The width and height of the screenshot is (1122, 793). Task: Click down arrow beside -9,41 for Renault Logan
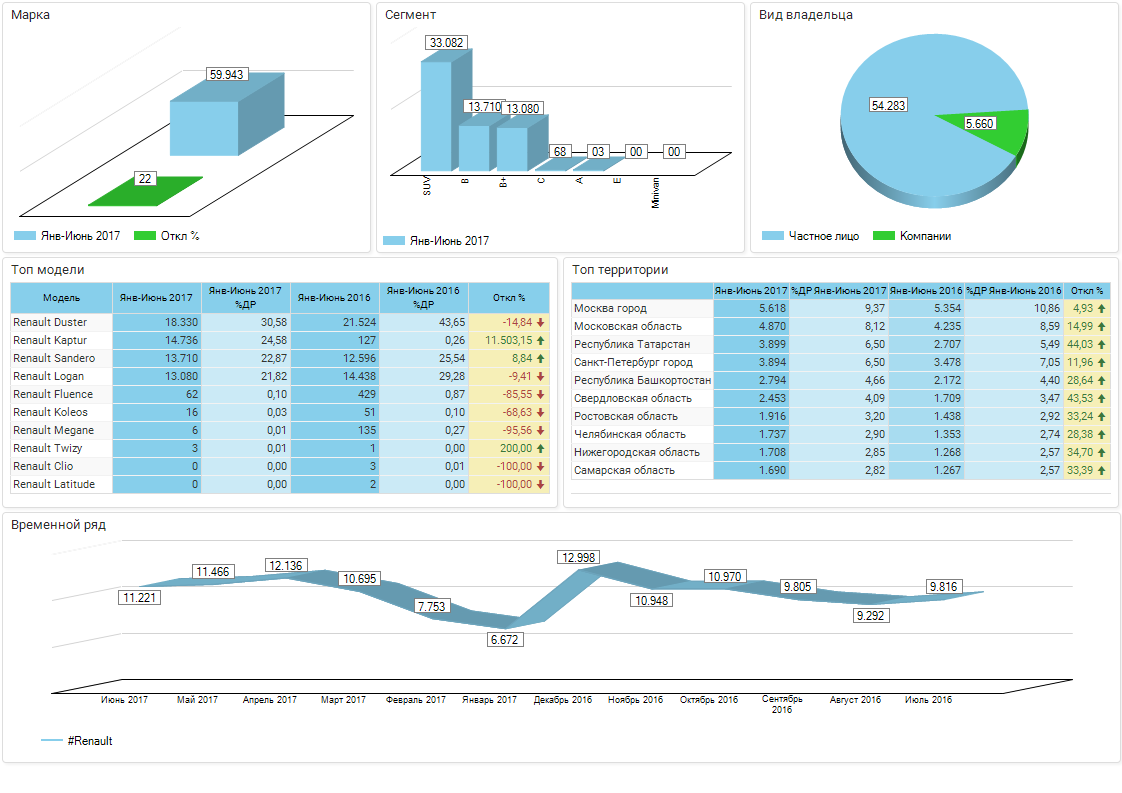point(541,376)
